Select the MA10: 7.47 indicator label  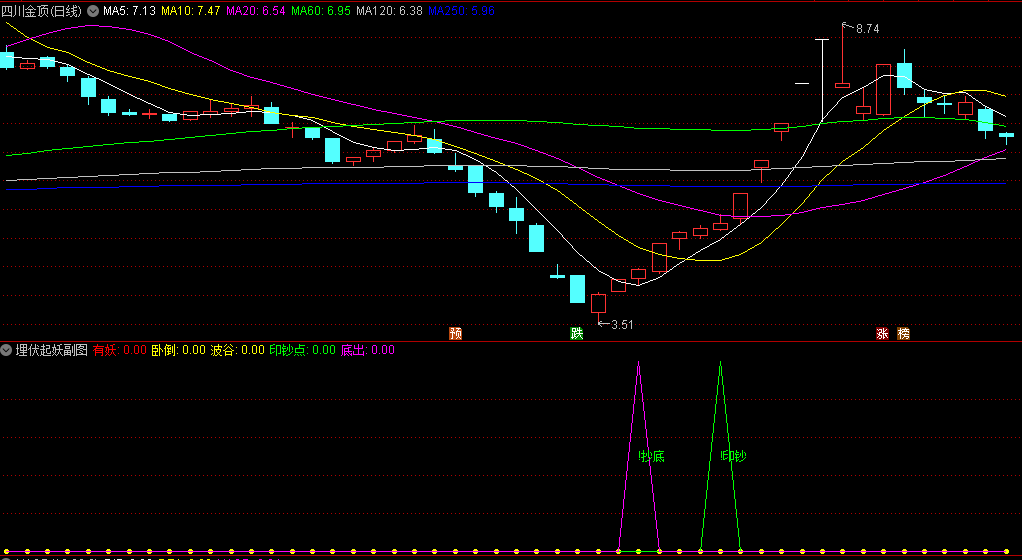(x=190, y=11)
